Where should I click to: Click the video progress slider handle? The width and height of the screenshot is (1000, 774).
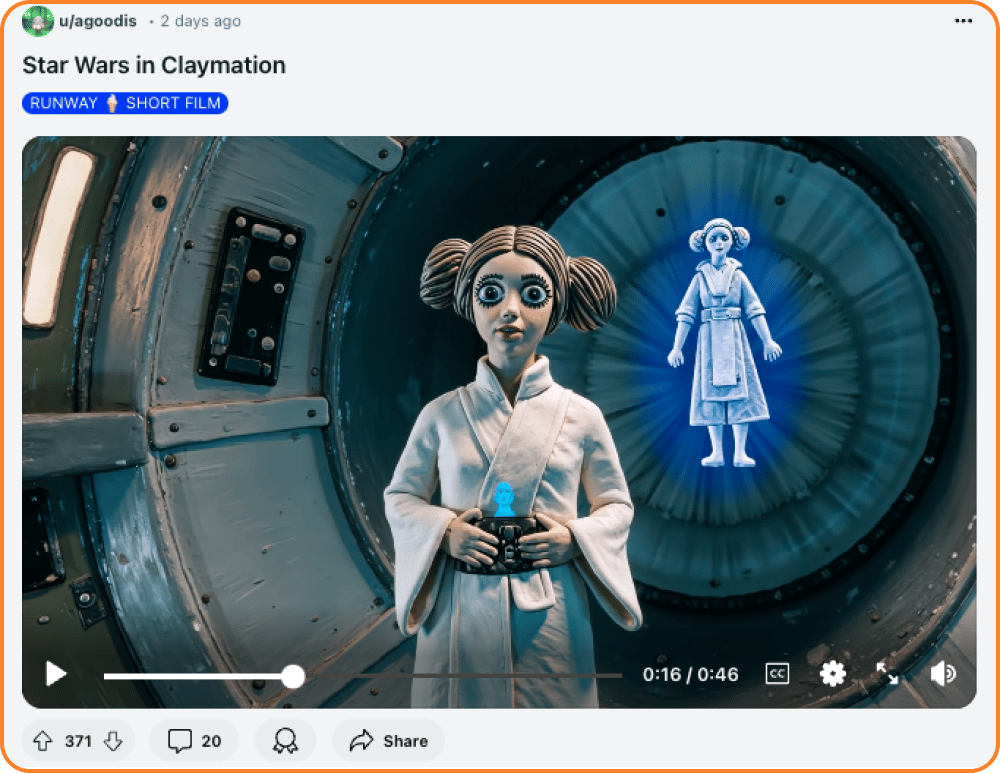tap(293, 676)
